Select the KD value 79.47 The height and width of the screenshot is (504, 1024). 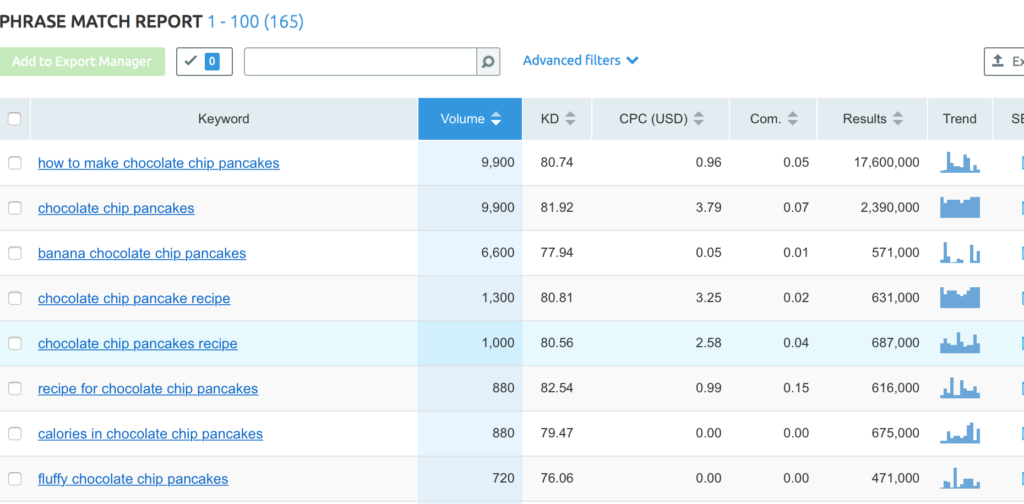pyautogui.click(x=557, y=433)
